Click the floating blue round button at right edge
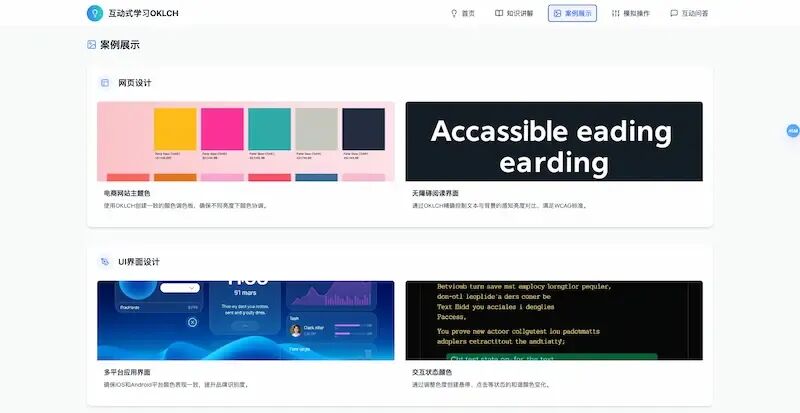This screenshot has height=413, width=800. pos(793,131)
